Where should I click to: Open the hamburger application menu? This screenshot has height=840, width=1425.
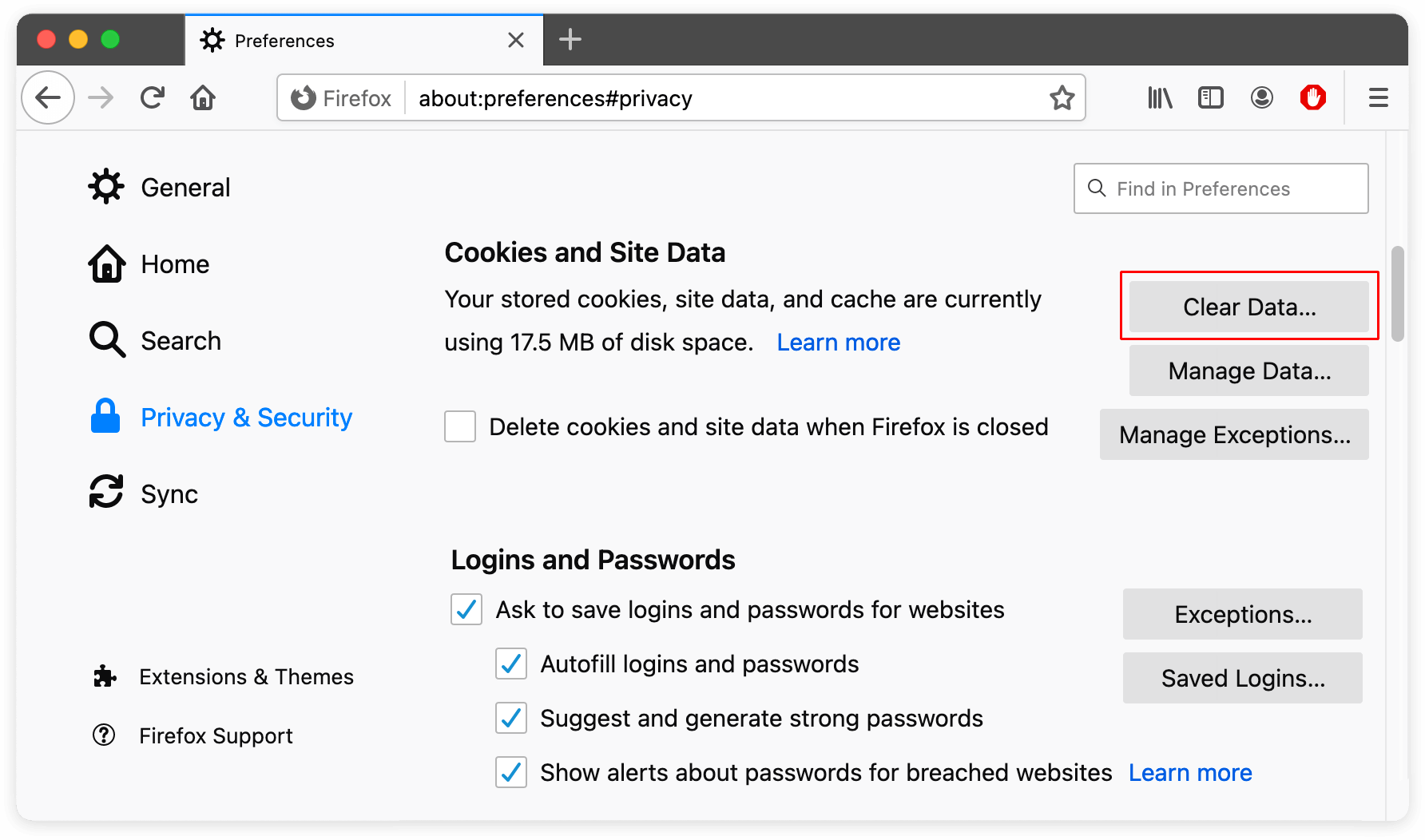(x=1379, y=98)
